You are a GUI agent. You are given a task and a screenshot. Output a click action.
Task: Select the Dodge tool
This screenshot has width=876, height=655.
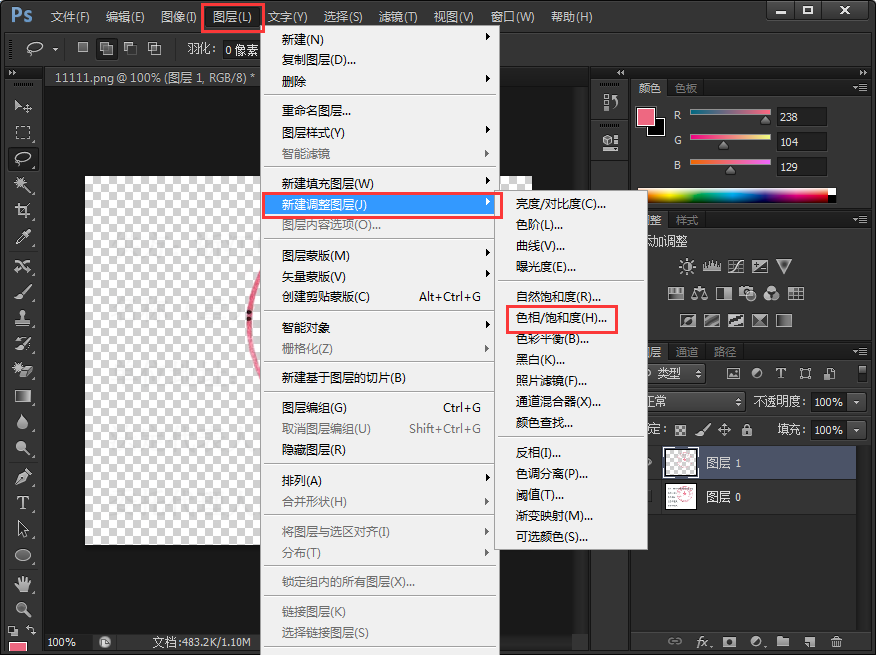23,448
